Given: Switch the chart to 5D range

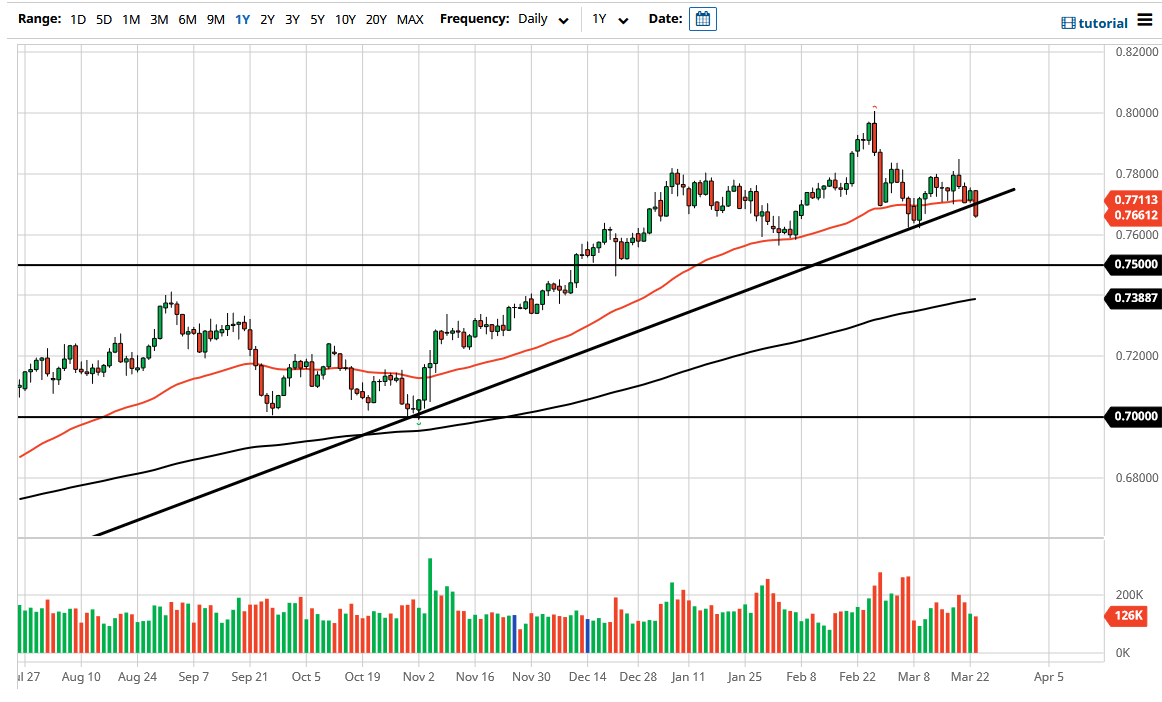Looking at the screenshot, I should (103, 19).
